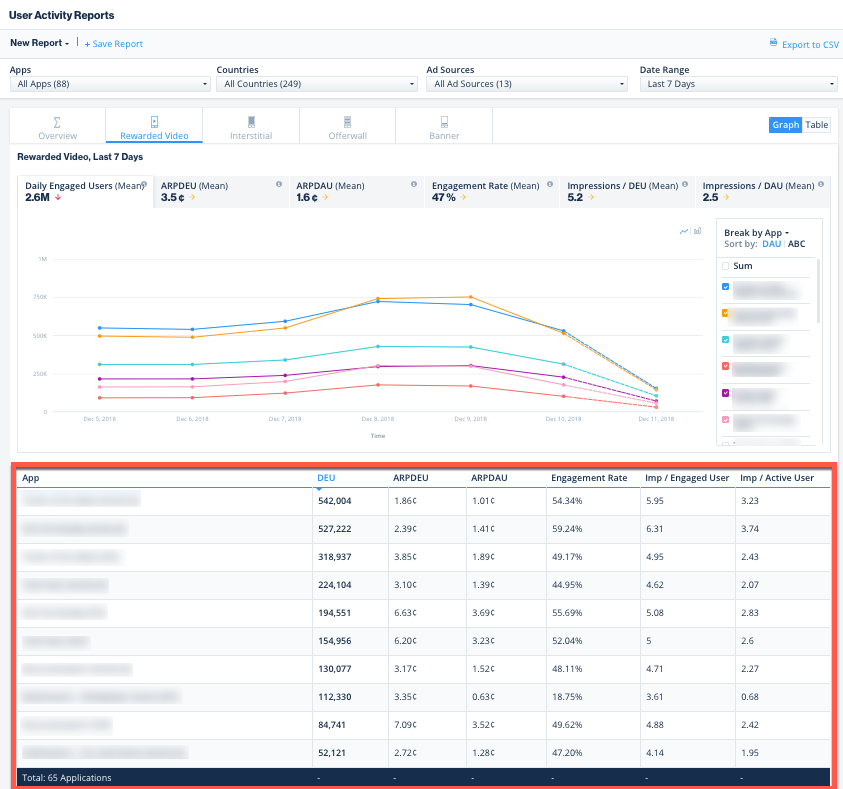Uncheck the blue app checkbox in legend
The width and height of the screenshot is (843, 789).
pos(725,286)
